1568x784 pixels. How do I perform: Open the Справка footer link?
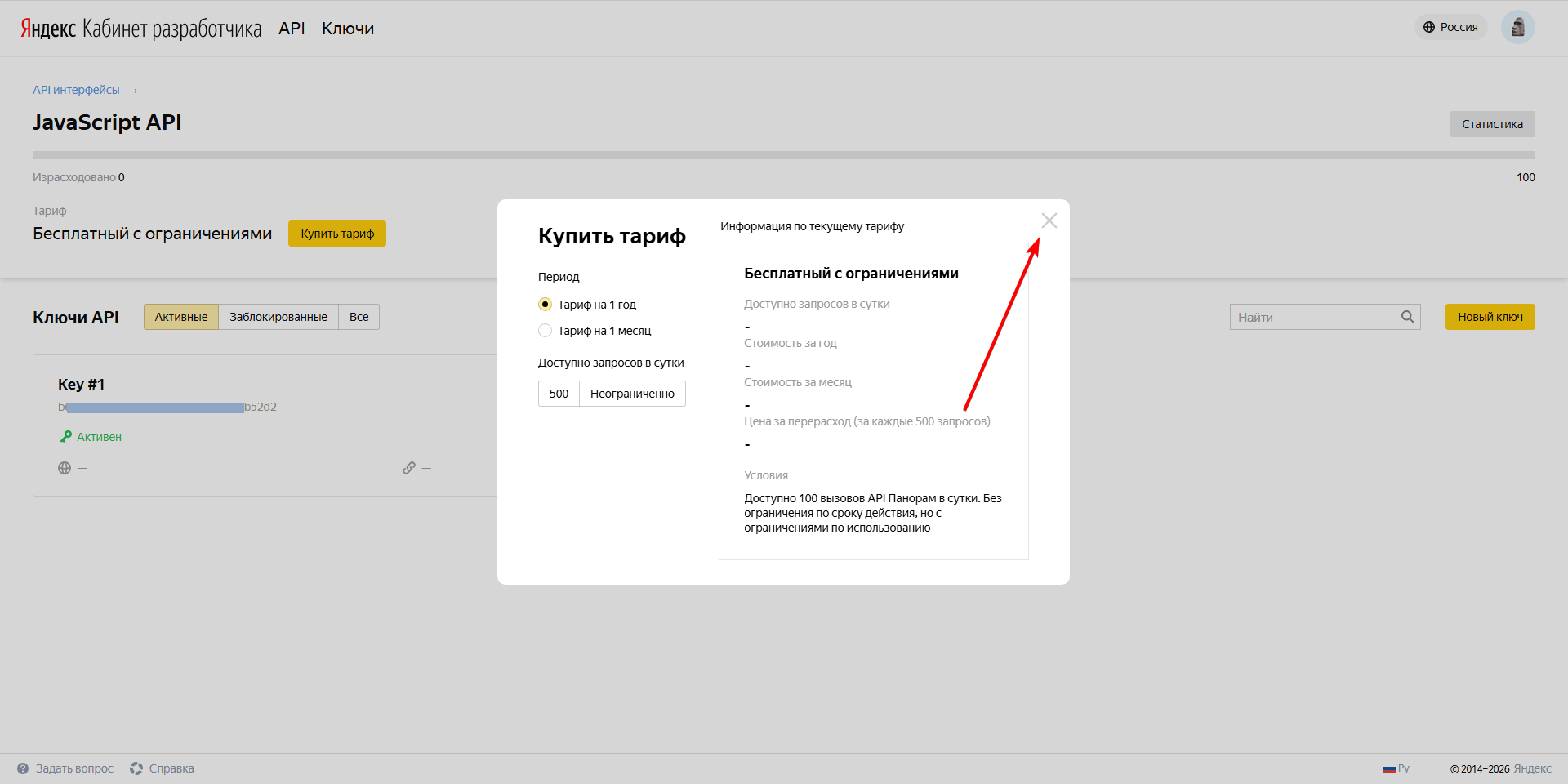point(171,768)
